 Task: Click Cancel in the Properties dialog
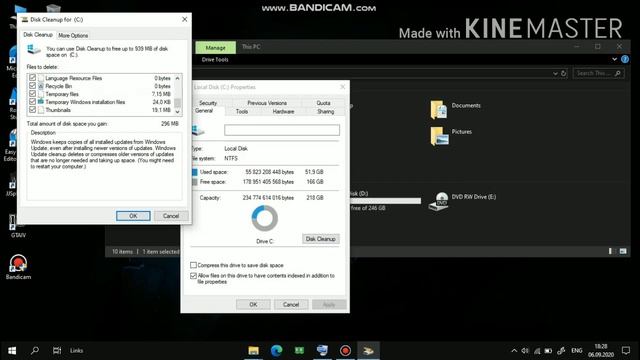point(291,304)
